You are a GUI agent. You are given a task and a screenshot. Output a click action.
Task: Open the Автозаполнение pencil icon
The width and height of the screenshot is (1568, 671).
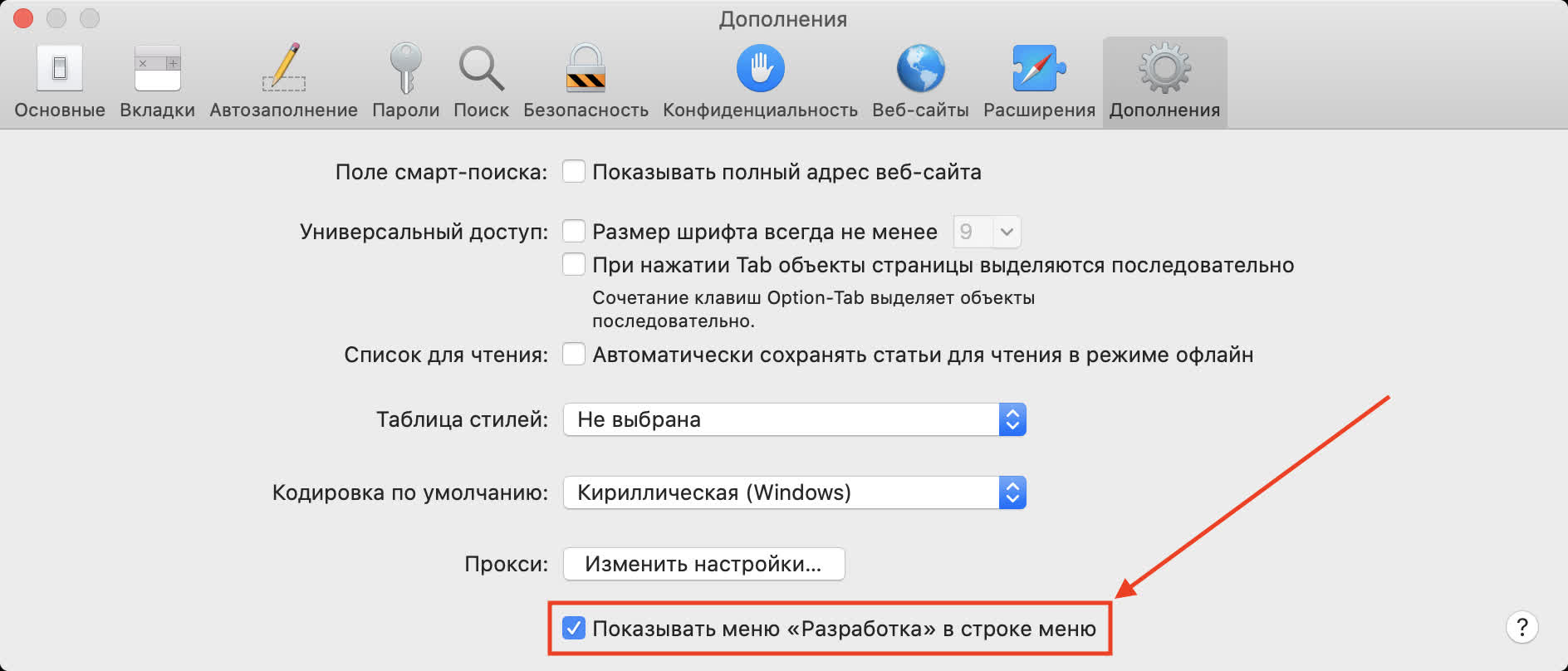click(284, 67)
